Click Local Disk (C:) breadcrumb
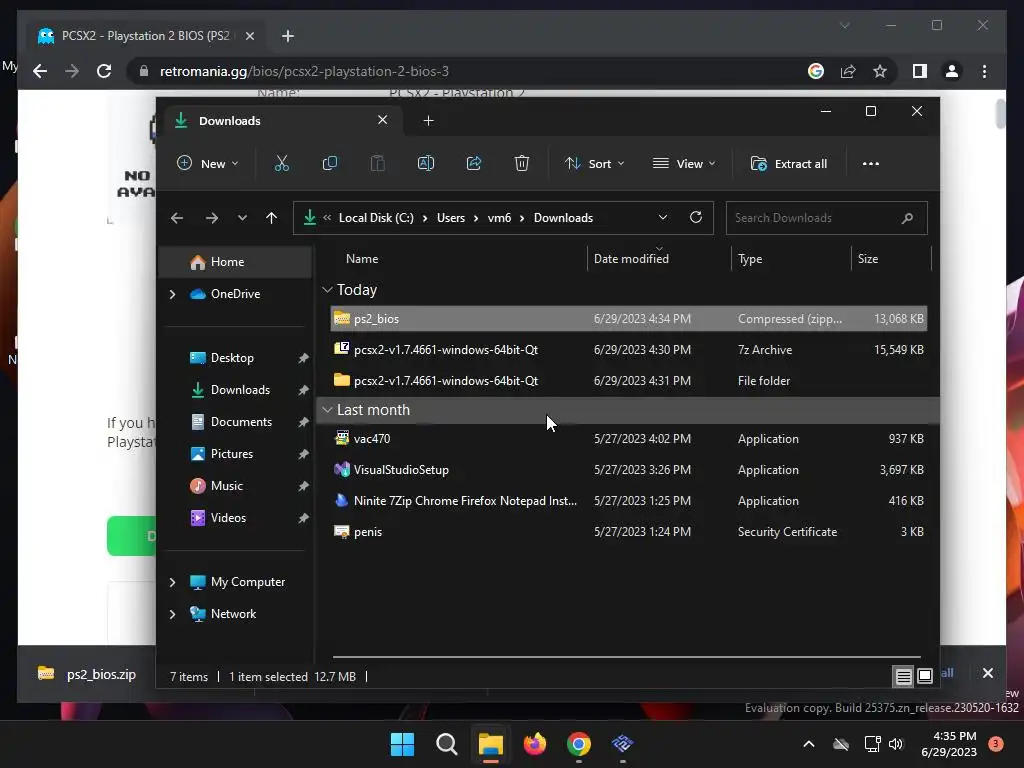Viewport: 1024px width, 768px height. pos(376,218)
